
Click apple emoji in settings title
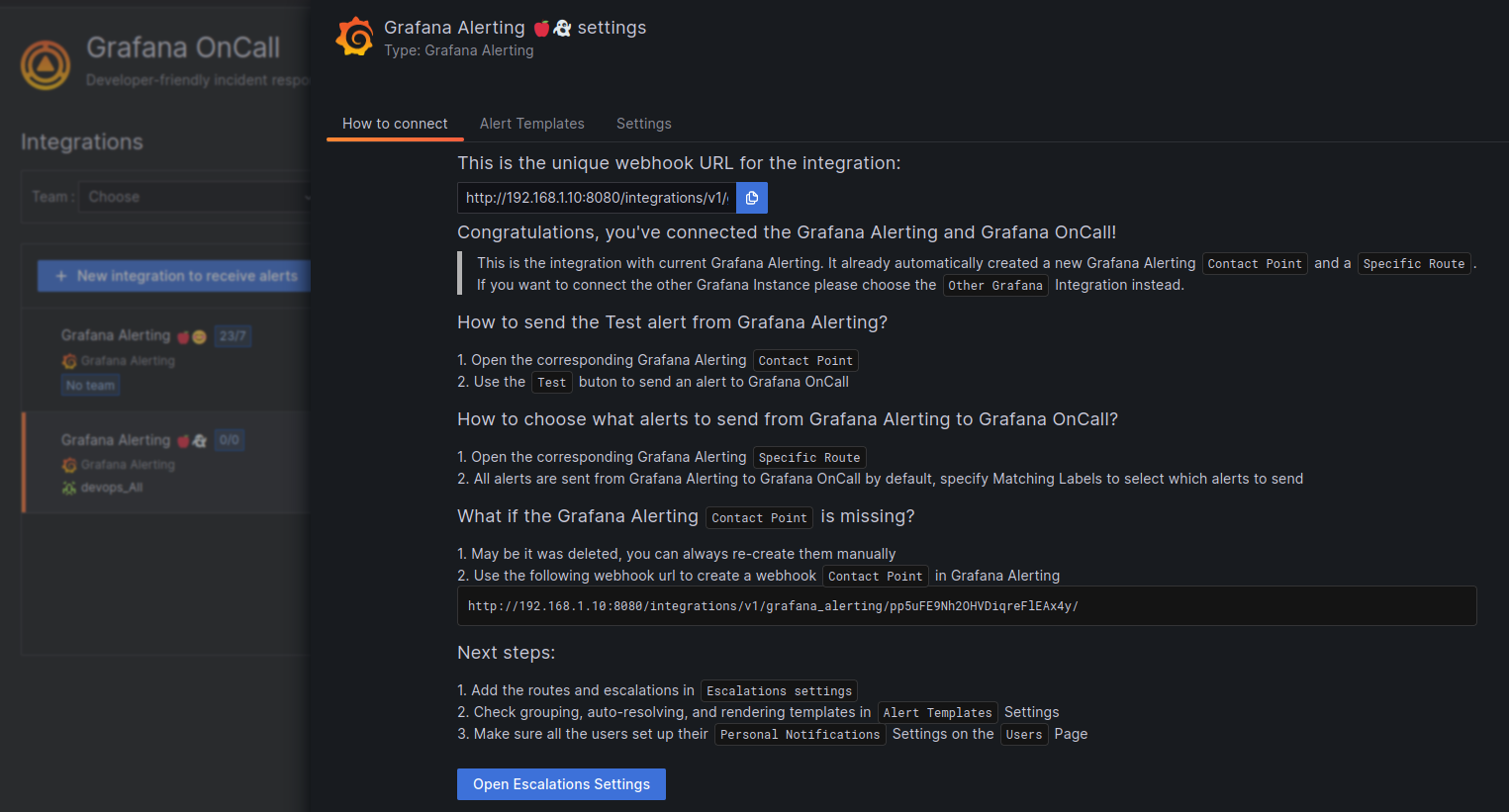click(541, 28)
